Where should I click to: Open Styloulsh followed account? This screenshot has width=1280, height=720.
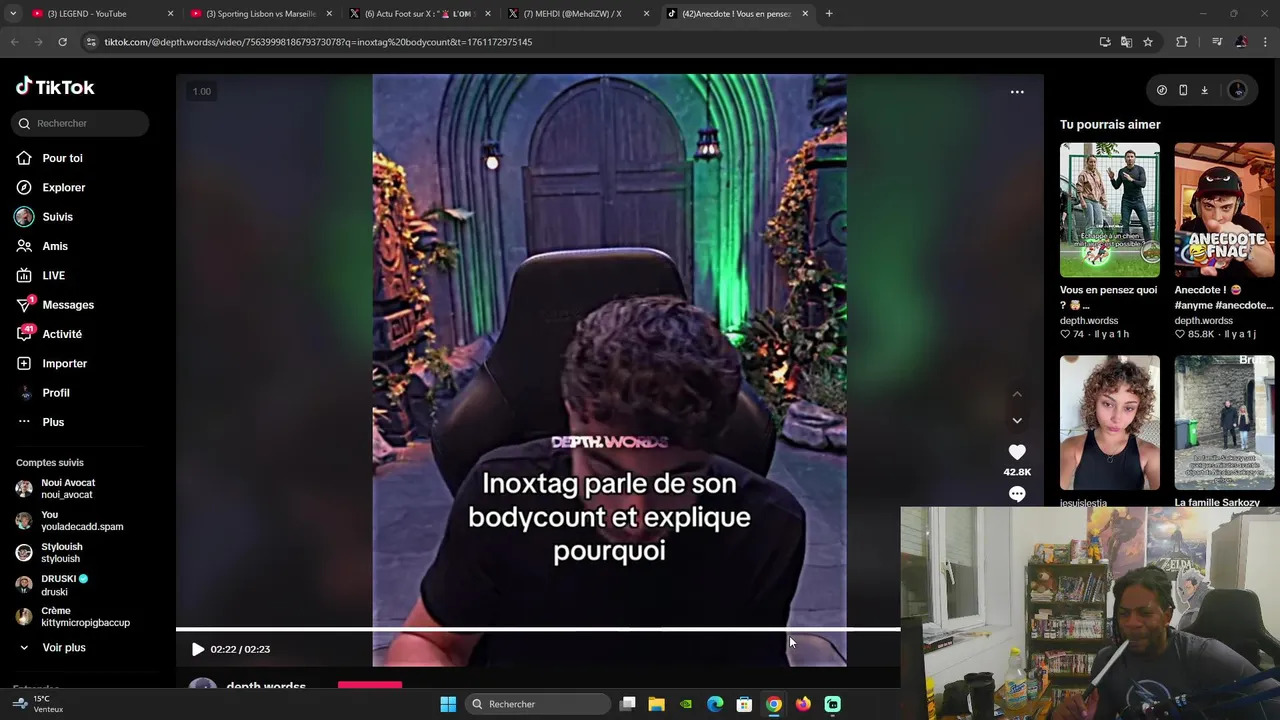(x=62, y=553)
